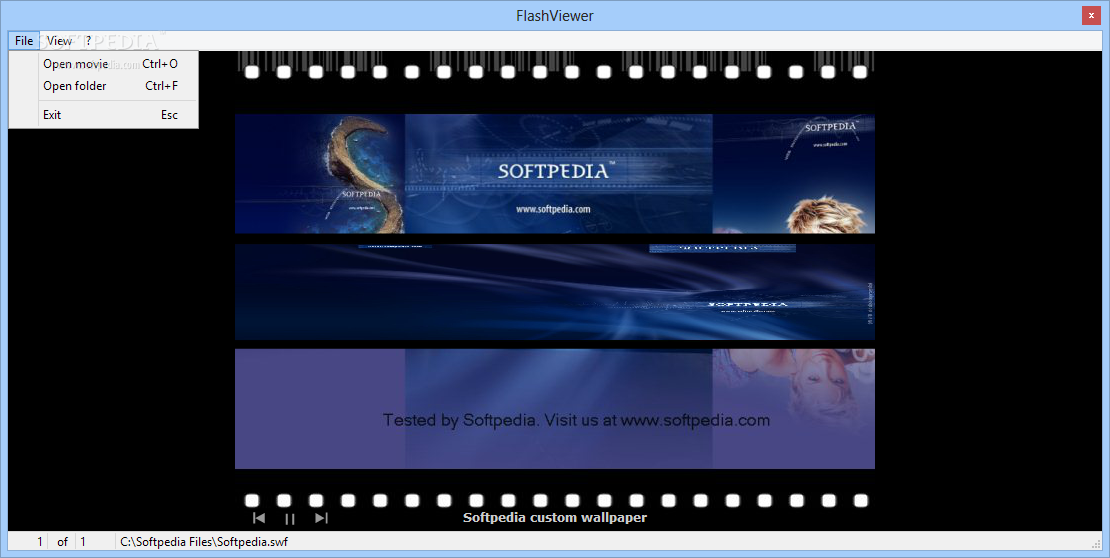Click the www.softpedia.com text in banner
Image resolution: width=1110 pixels, height=558 pixels.
tap(553, 209)
